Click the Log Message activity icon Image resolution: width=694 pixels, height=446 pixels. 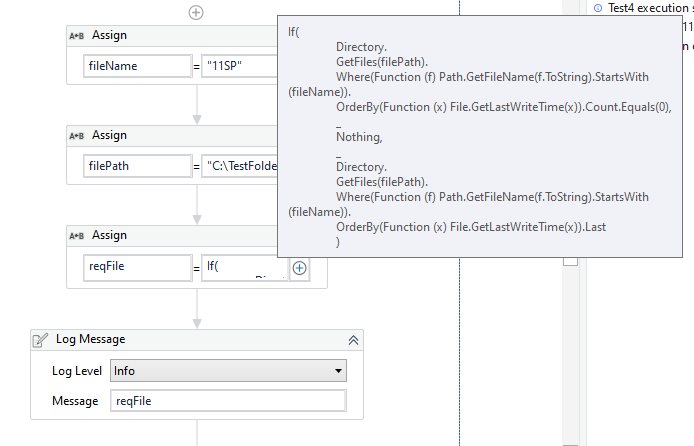point(40,340)
